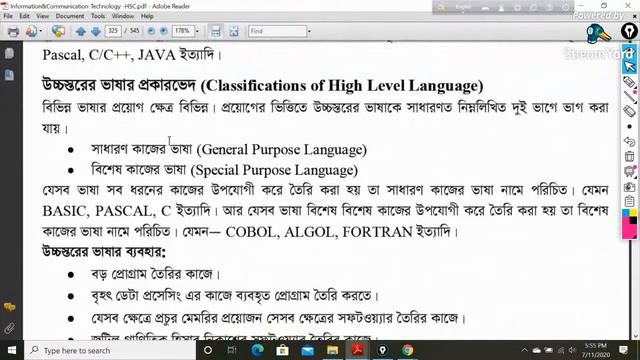Open the Document menu
Viewport: 640px width, 360px height.
coord(69,16)
